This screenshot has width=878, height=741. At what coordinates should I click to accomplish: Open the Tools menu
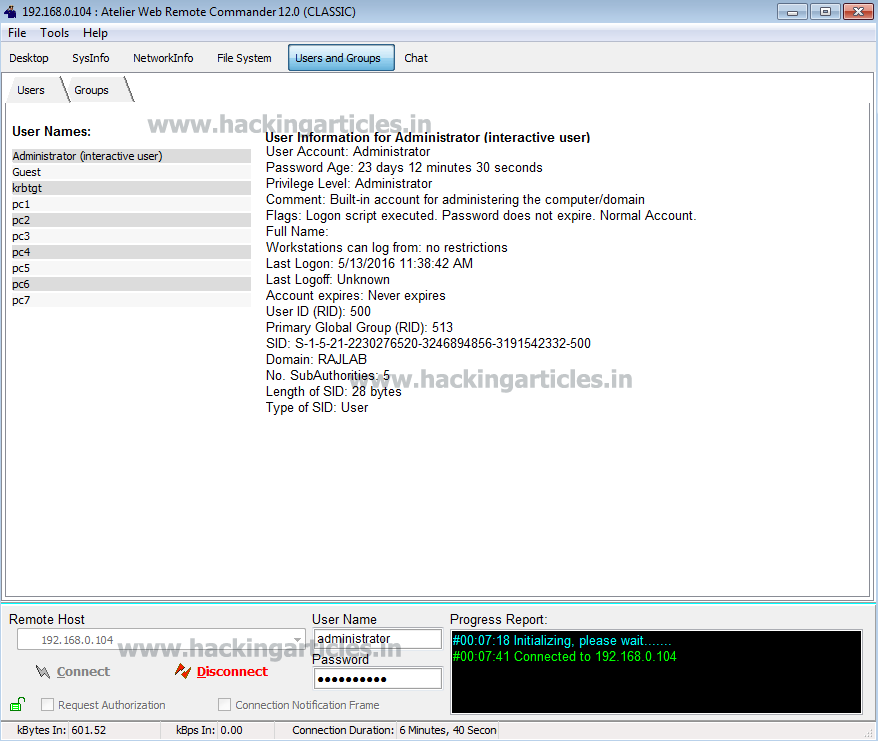pos(54,33)
